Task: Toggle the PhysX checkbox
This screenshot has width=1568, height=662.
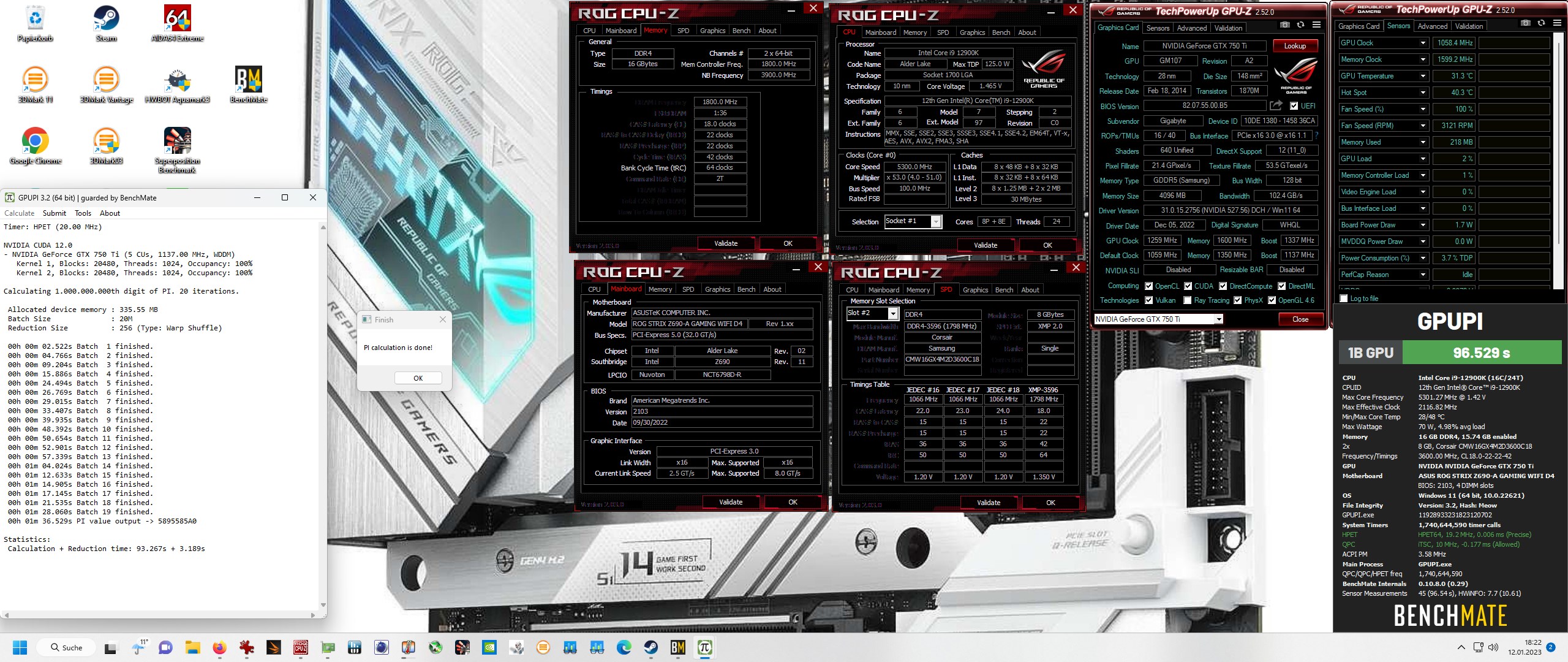Action: (x=1237, y=300)
